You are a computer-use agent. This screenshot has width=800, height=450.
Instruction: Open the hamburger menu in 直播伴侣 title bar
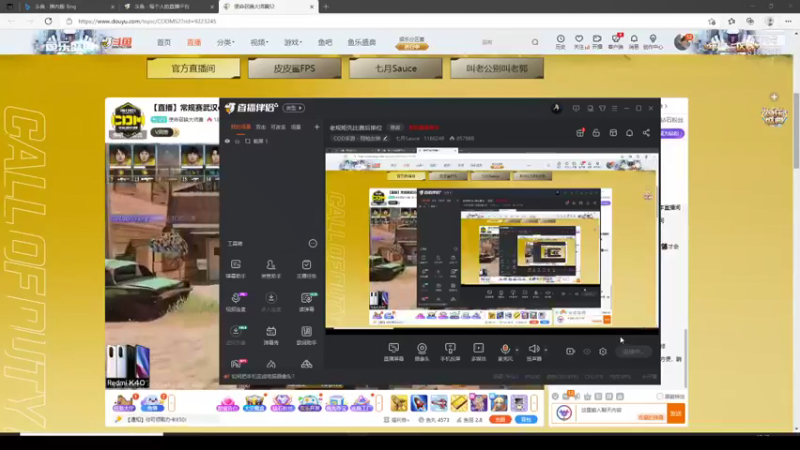point(614,108)
